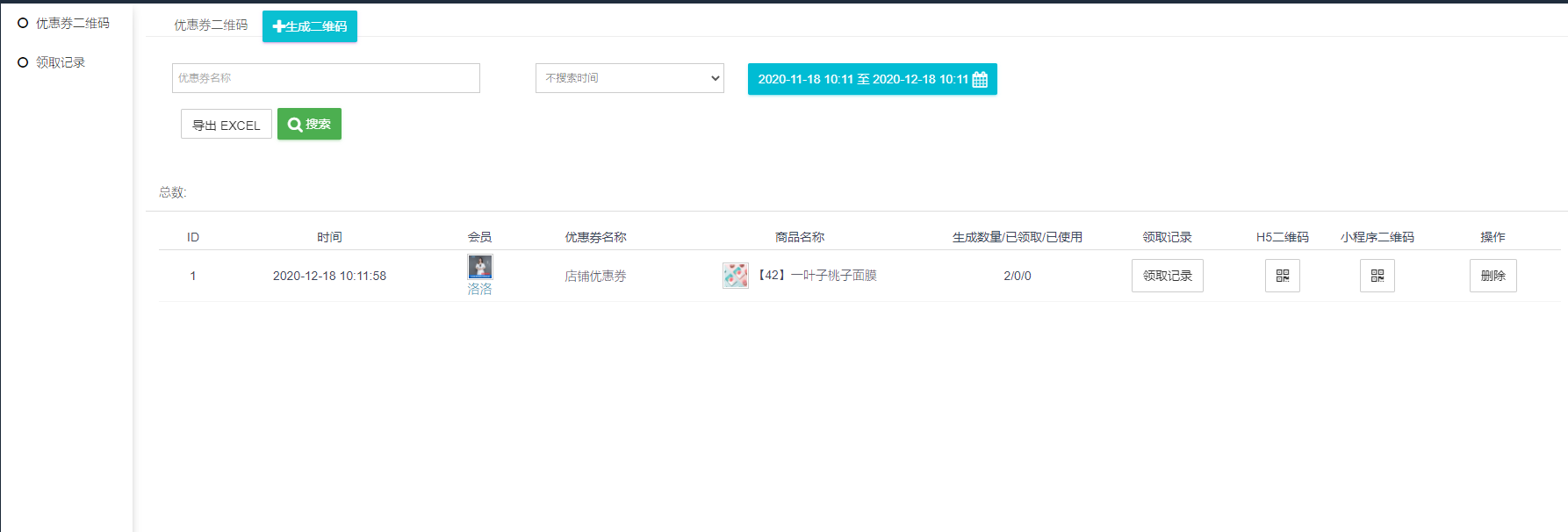This screenshot has height=532, width=1568.
Task: Click the member avatar thumbnail for 洛洛
Action: click(479, 267)
